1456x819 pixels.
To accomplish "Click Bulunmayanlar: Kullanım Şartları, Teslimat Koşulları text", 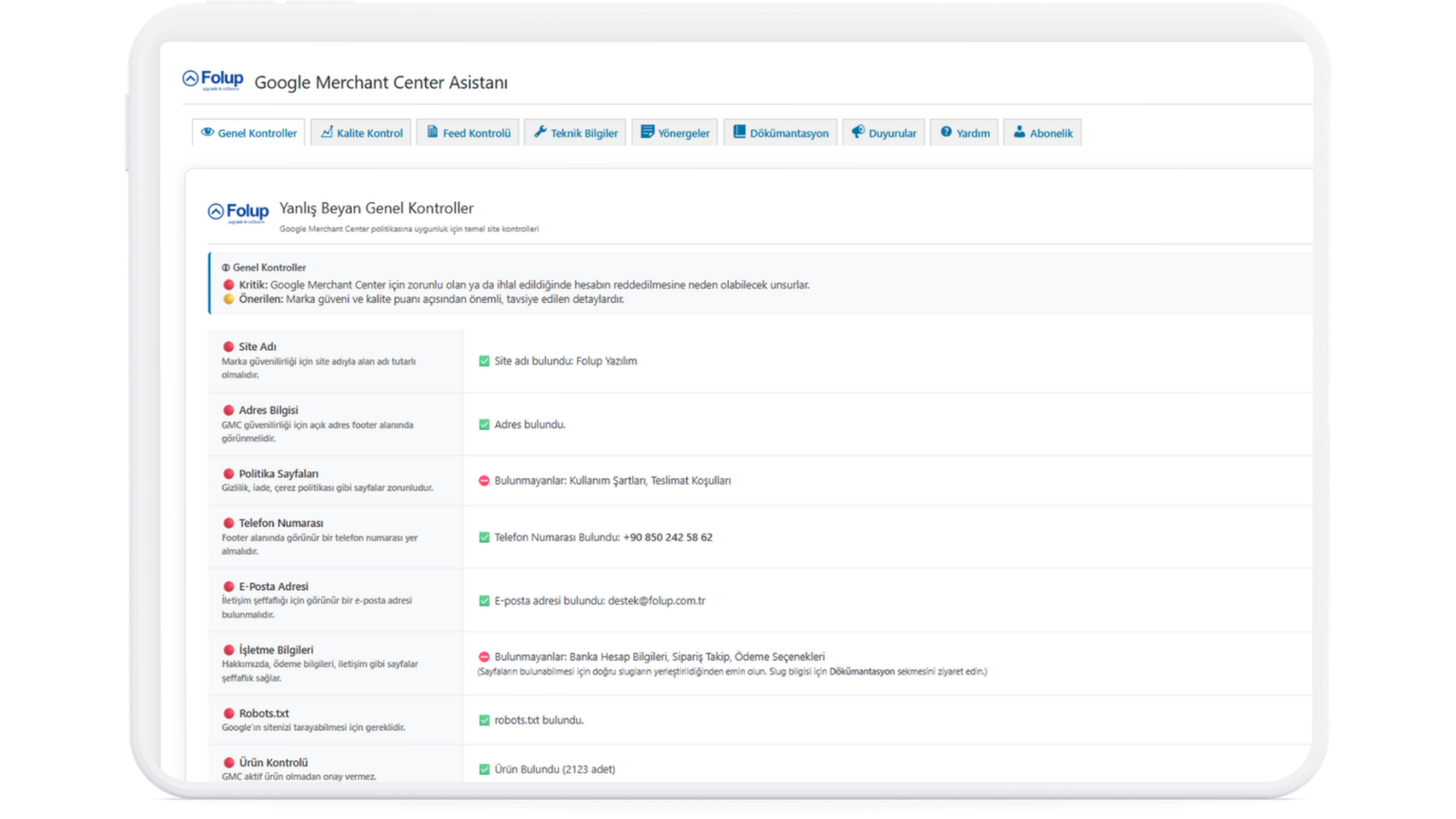I will [612, 480].
